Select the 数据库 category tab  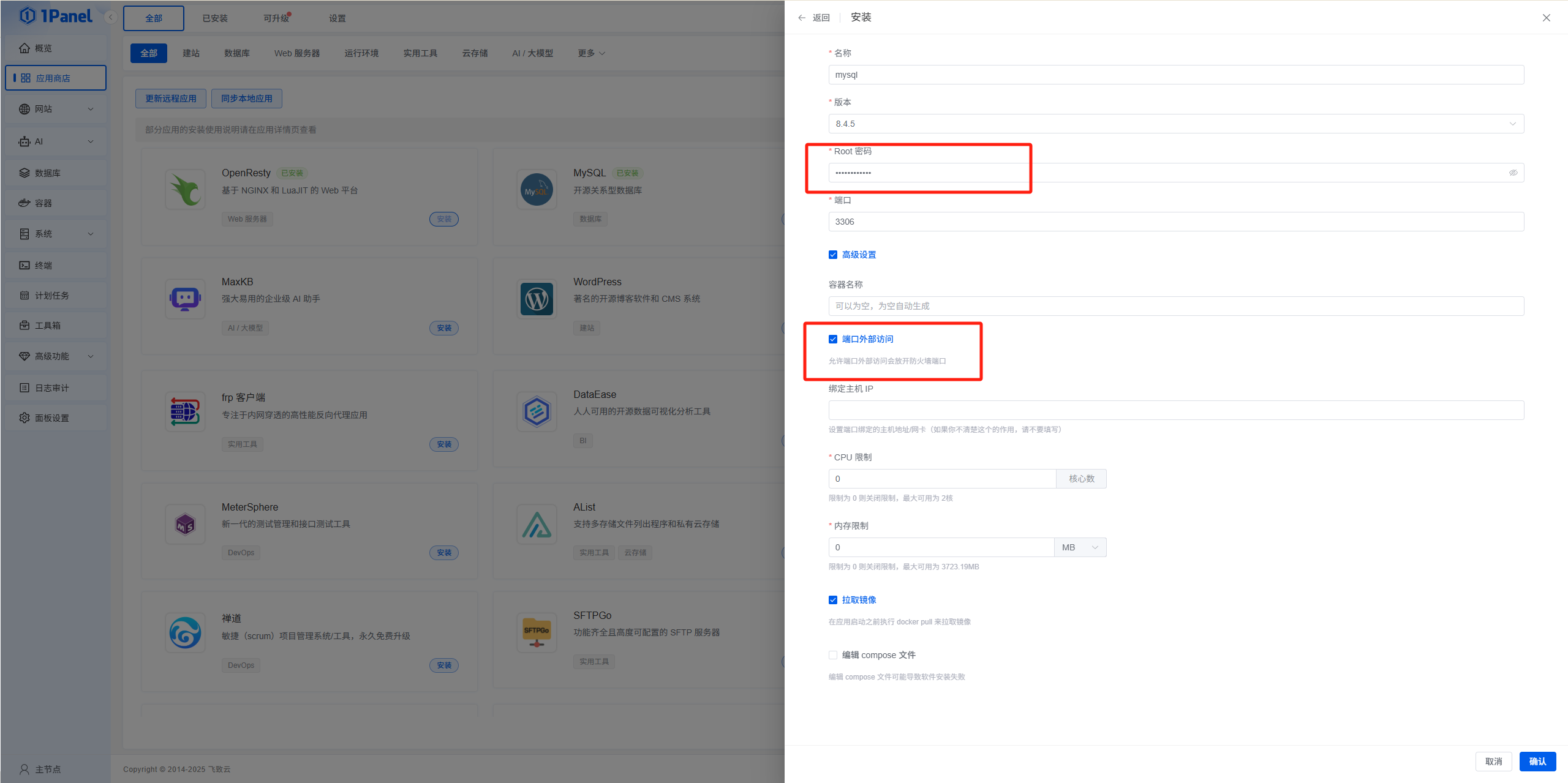coord(236,53)
